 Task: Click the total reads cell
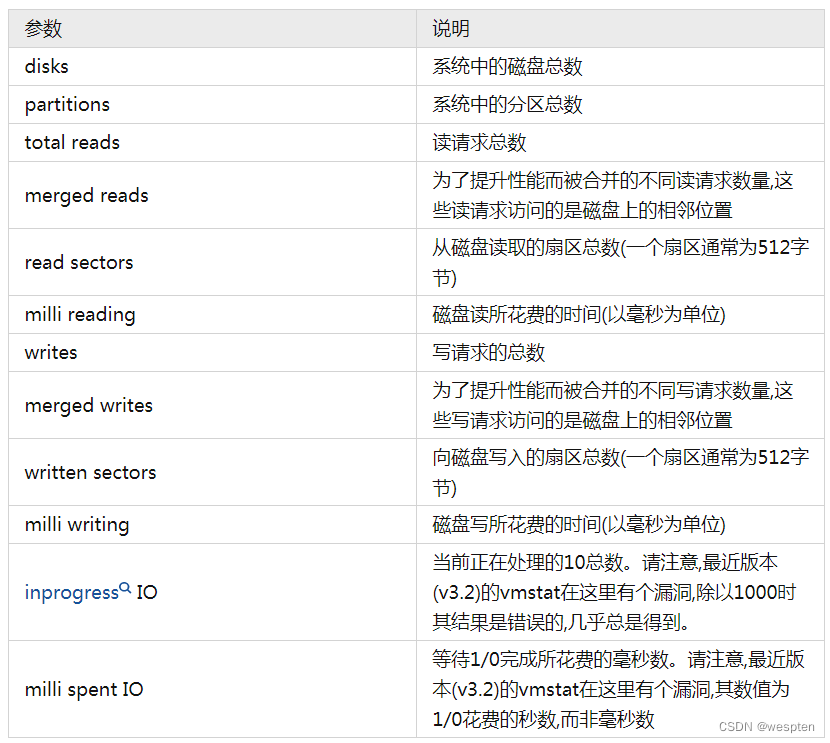212,143
